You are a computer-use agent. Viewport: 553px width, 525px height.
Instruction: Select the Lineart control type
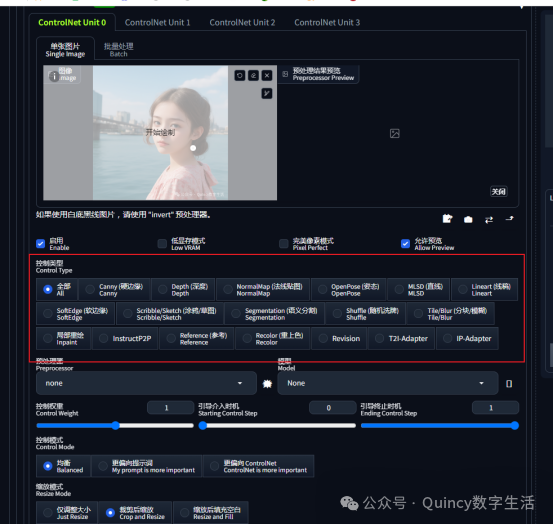click(x=485, y=289)
